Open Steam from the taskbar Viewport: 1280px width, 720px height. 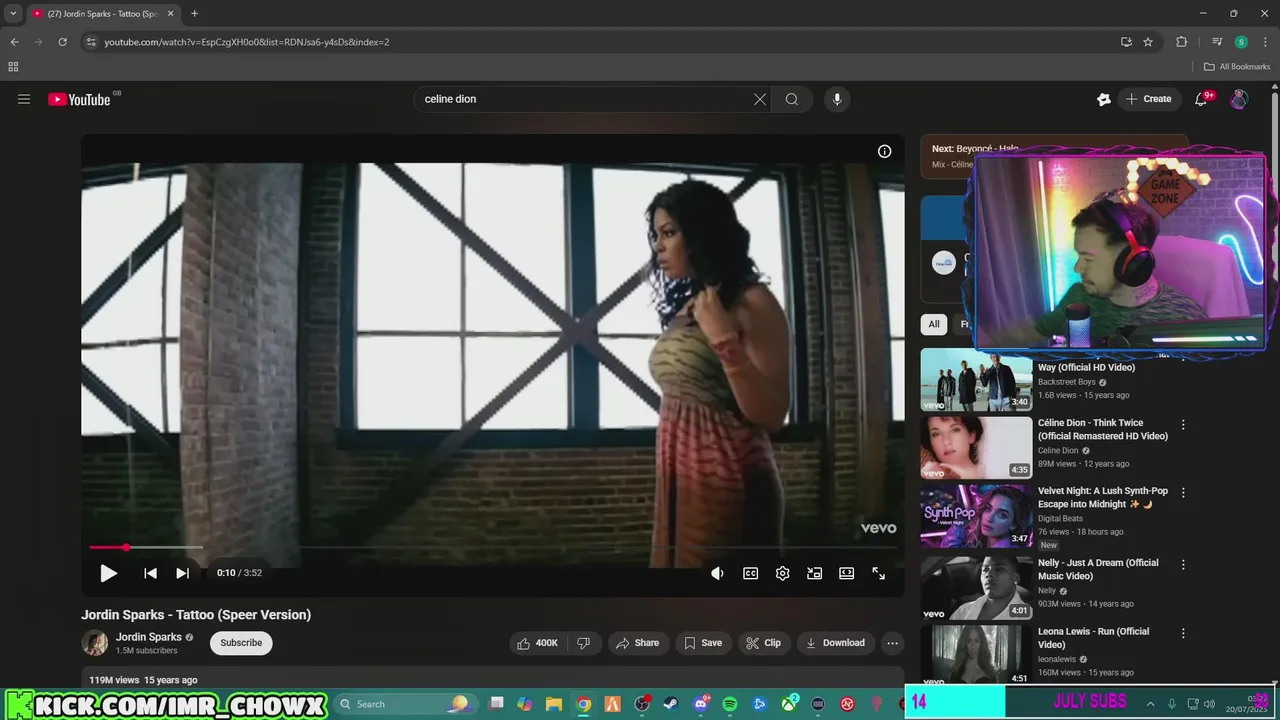click(670, 704)
